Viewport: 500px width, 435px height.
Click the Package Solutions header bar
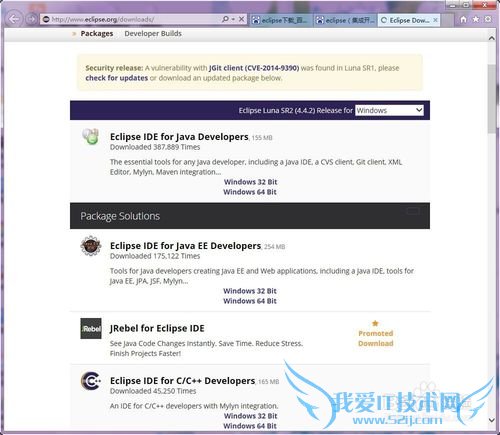point(250,216)
